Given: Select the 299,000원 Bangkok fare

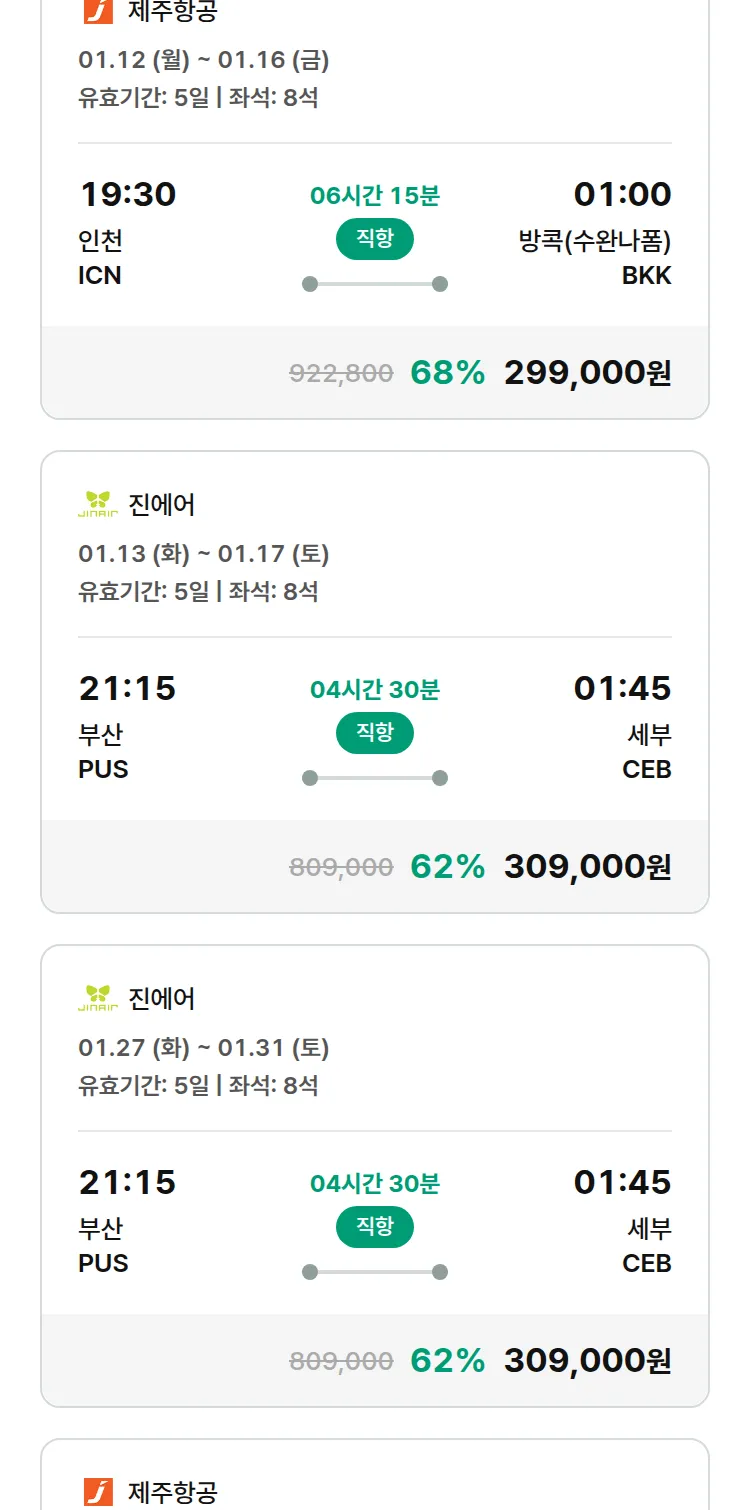Looking at the screenshot, I should tap(587, 373).
